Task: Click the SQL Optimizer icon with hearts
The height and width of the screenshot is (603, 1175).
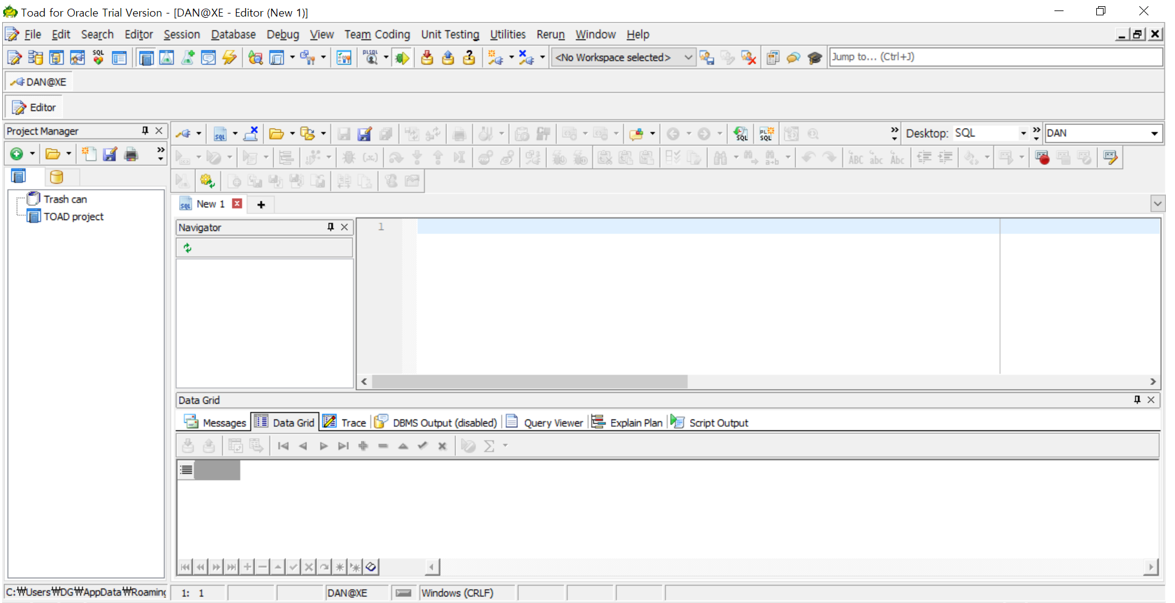Action: pos(98,58)
